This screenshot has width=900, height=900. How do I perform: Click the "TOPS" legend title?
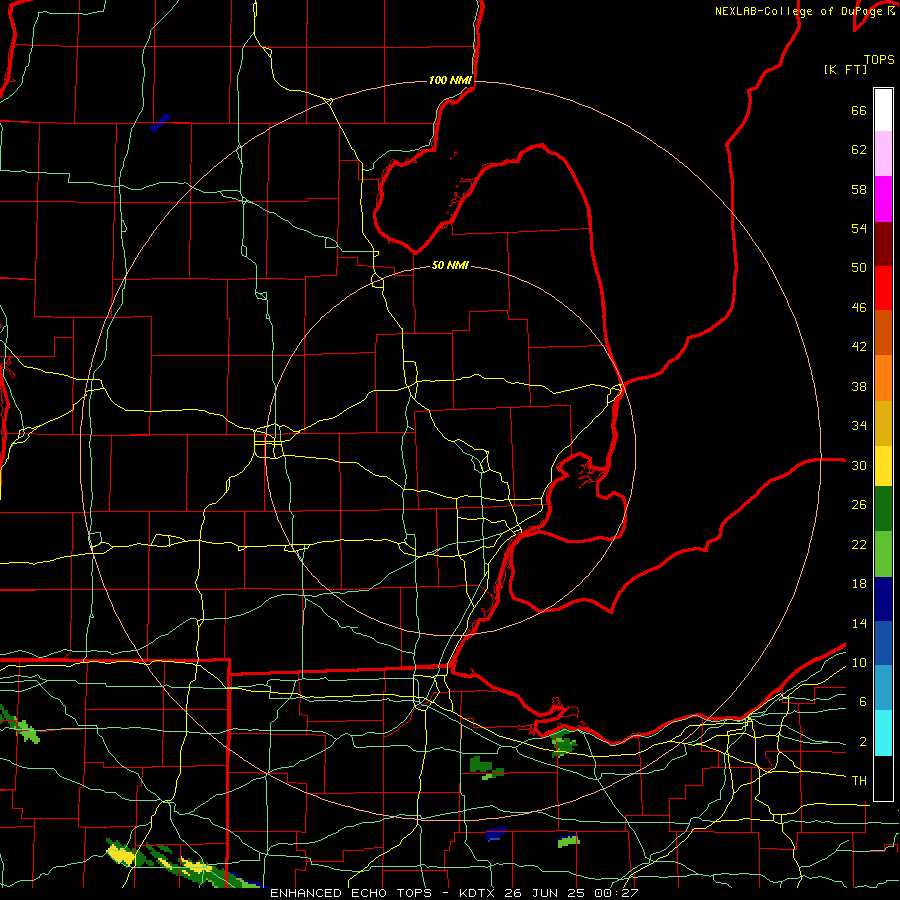click(879, 59)
